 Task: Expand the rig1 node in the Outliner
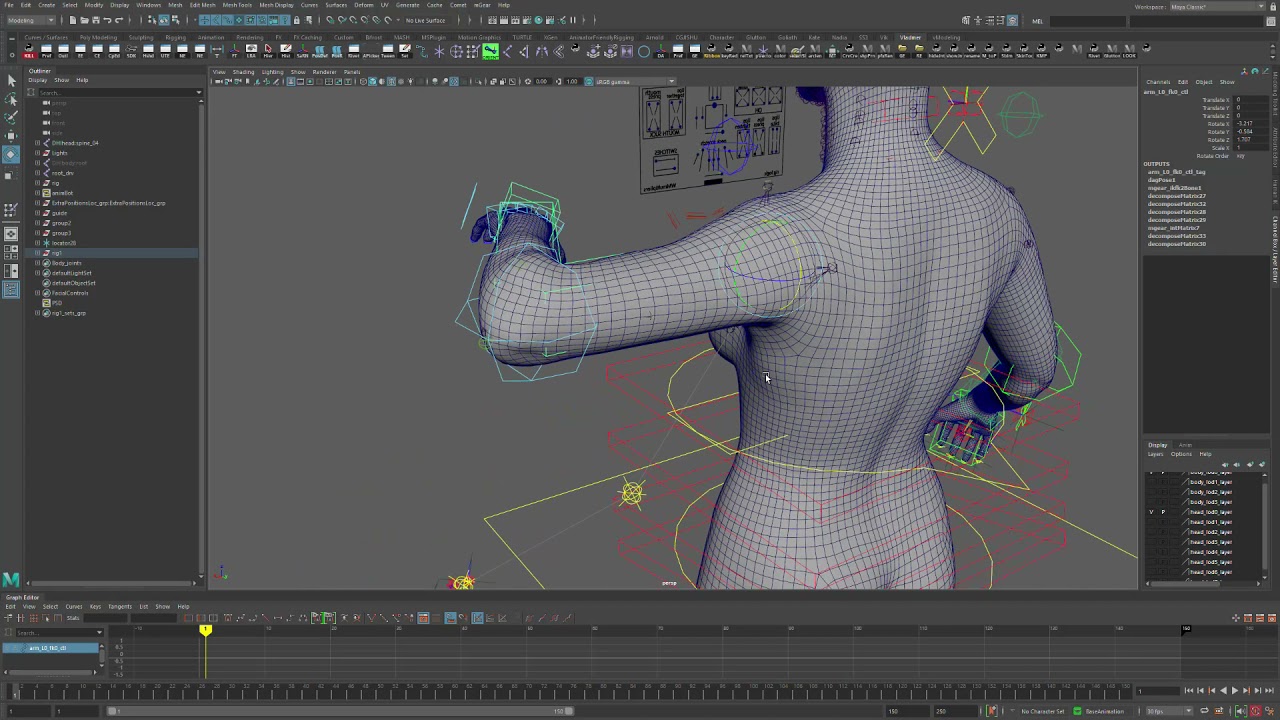37,253
